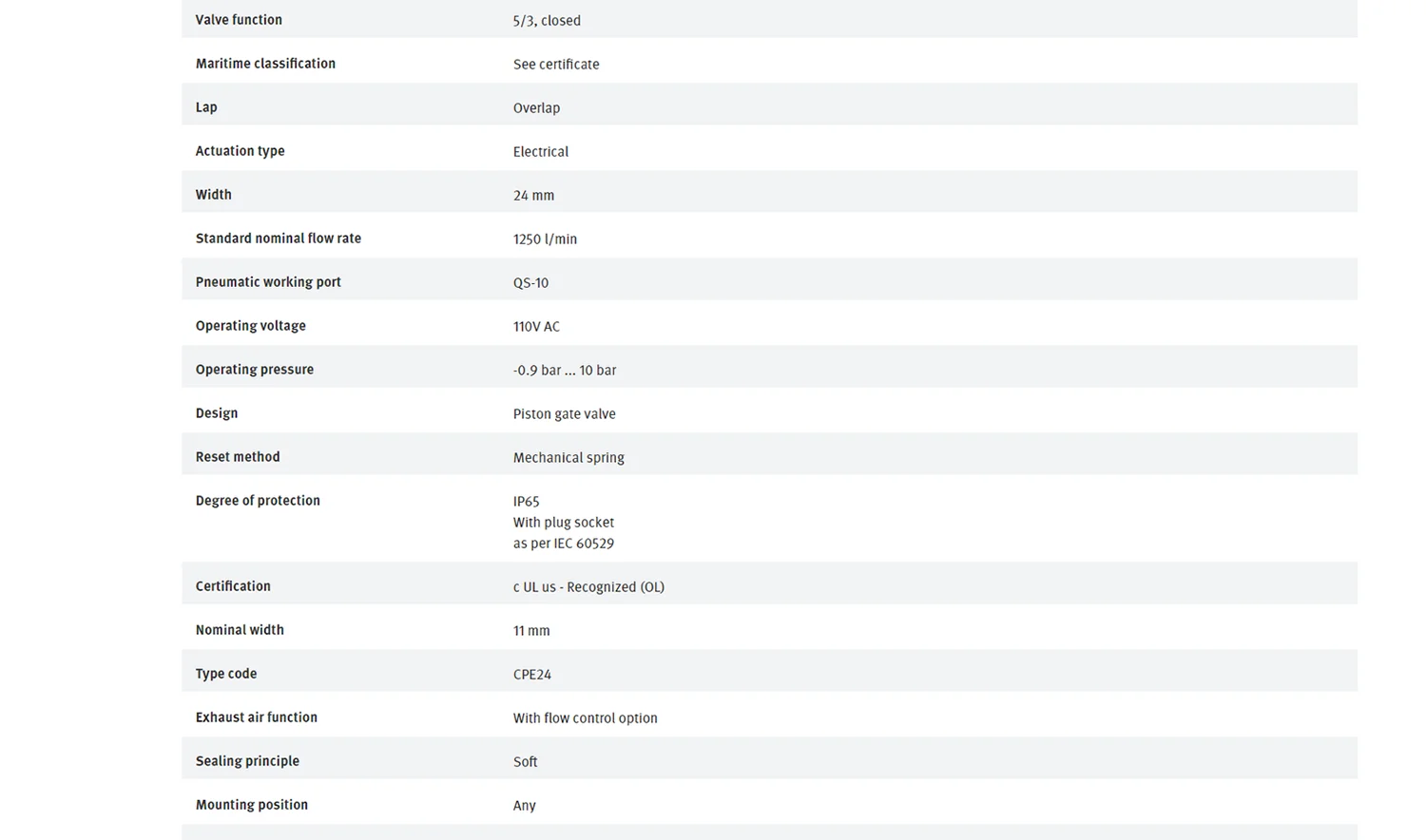This screenshot has width=1426, height=840.
Task: Select the 'as per IEC 60529' text
Action: pos(564,544)
